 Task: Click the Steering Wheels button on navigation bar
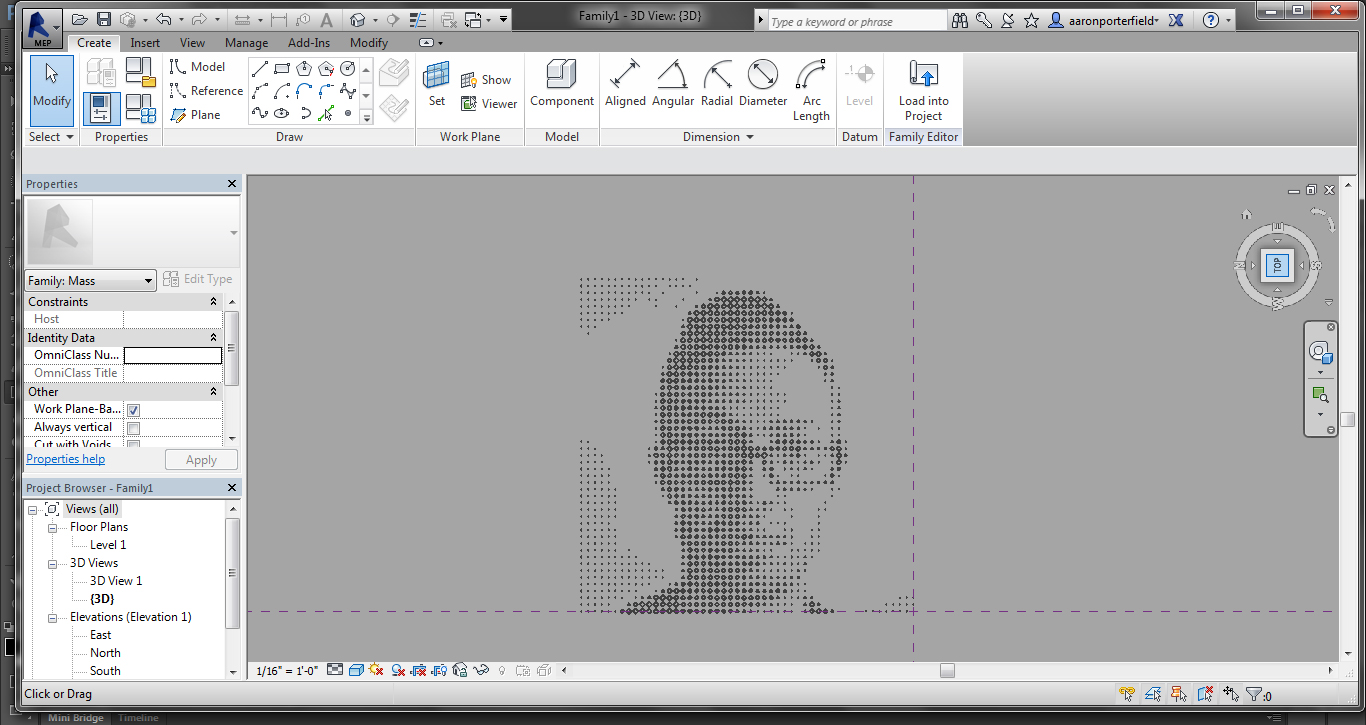tap(1320, 352)
